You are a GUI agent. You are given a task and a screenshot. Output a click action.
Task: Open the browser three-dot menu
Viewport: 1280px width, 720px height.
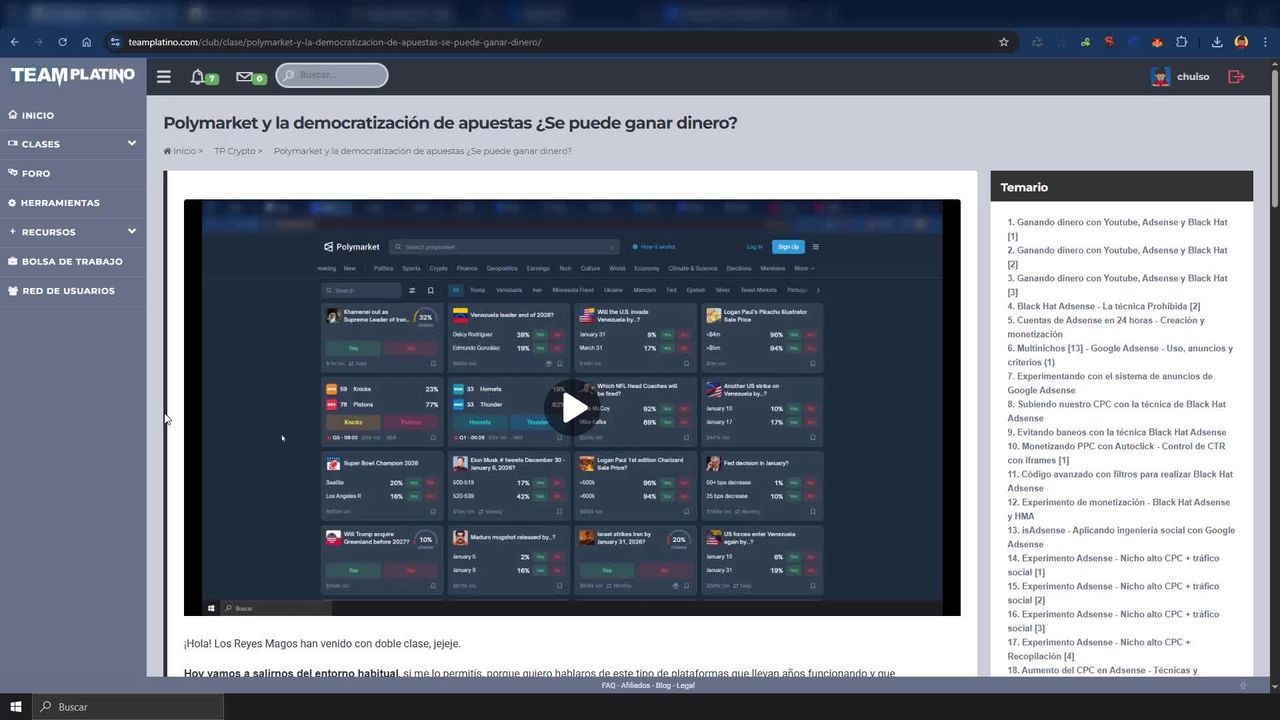(x=1266, y=42)
